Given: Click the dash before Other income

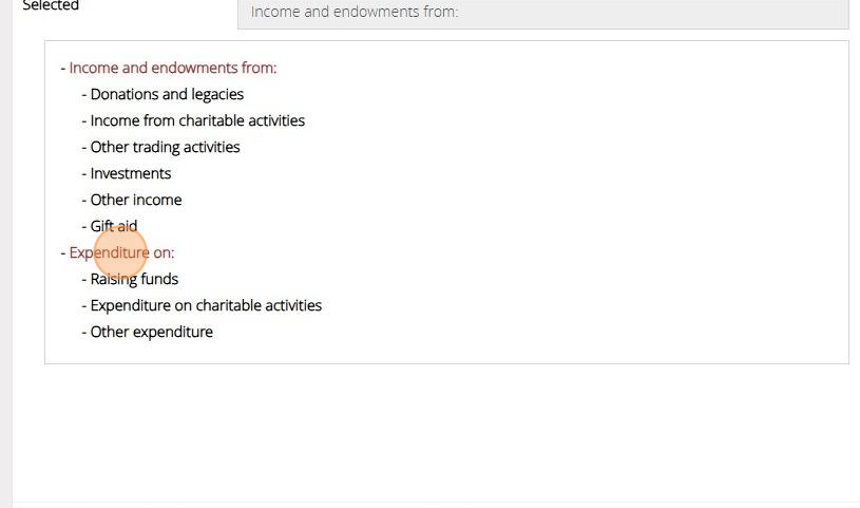Looking at the screenshot, I should (84, 199).
